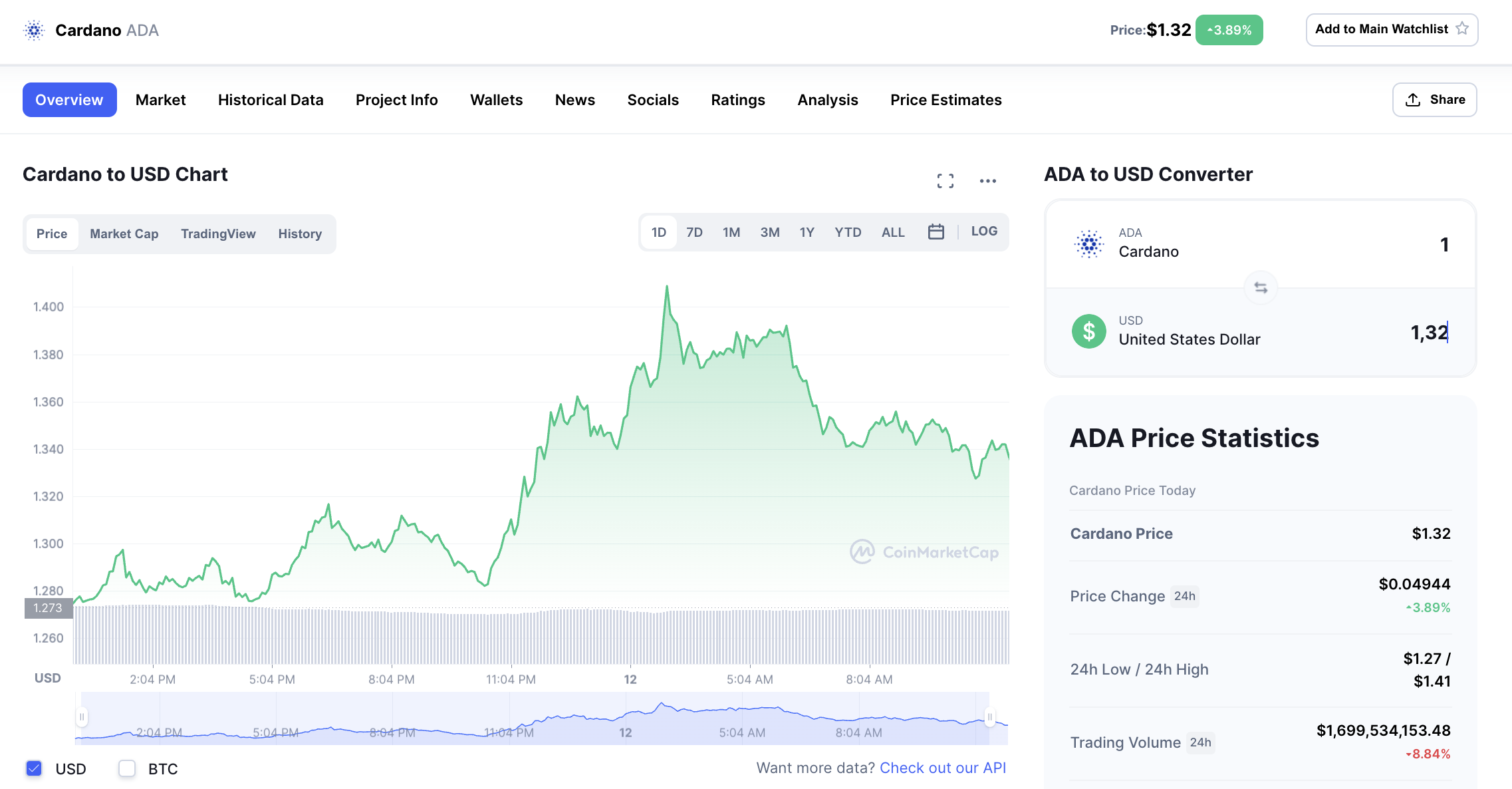Viewport: 1512px width, 789px height.
Task: Open the chart more-options ellipsis menu
Action: (x=988, y=181)
